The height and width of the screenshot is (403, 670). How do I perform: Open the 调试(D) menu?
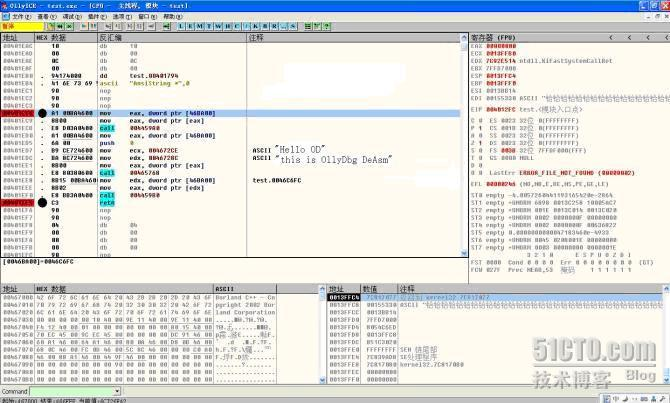[72, 16]
